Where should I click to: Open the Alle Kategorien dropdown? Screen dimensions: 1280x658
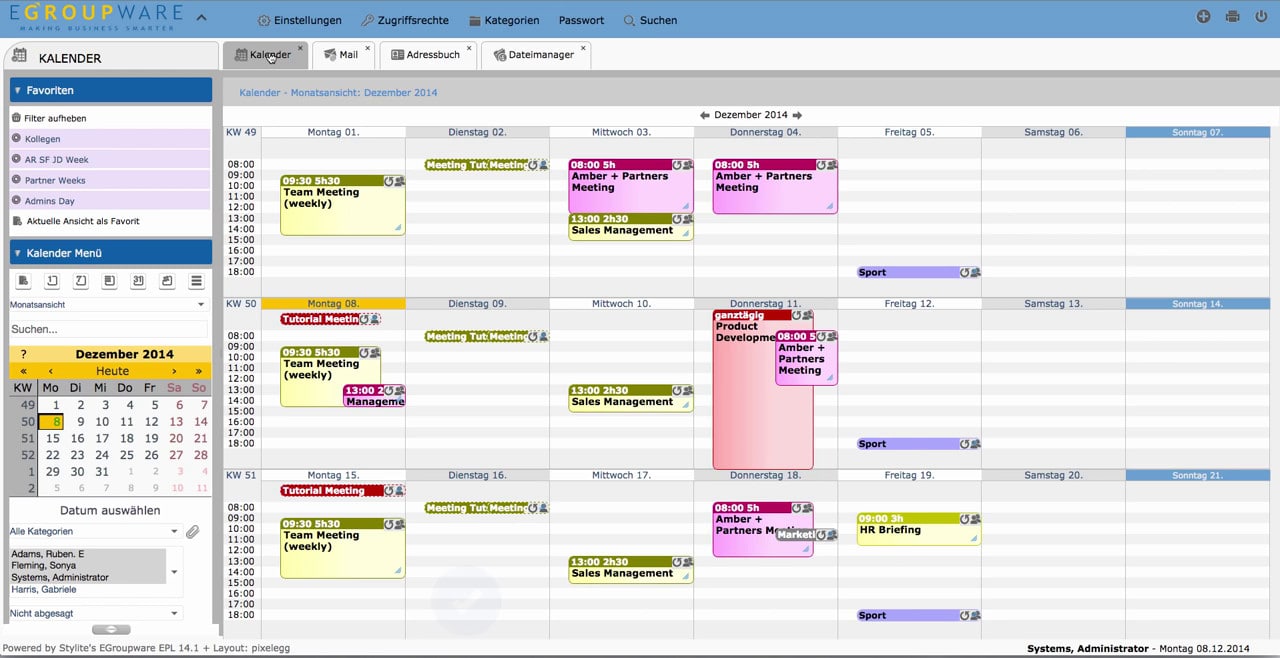click(94, 532)
